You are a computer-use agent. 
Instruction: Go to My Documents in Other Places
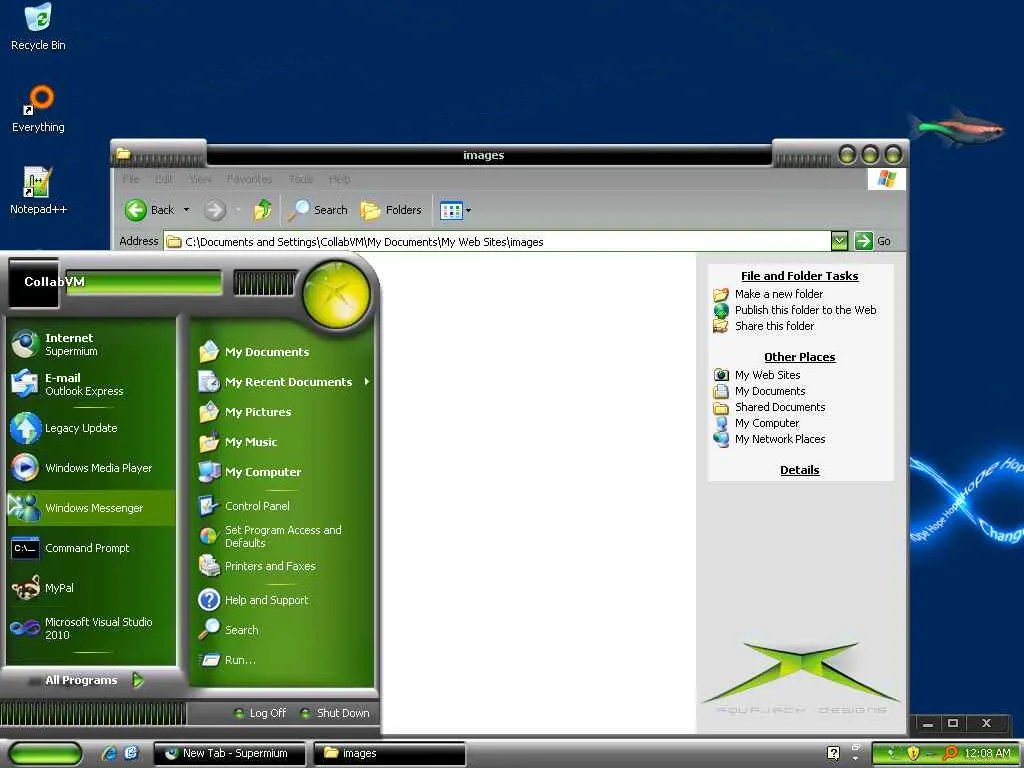pos(770,391)
